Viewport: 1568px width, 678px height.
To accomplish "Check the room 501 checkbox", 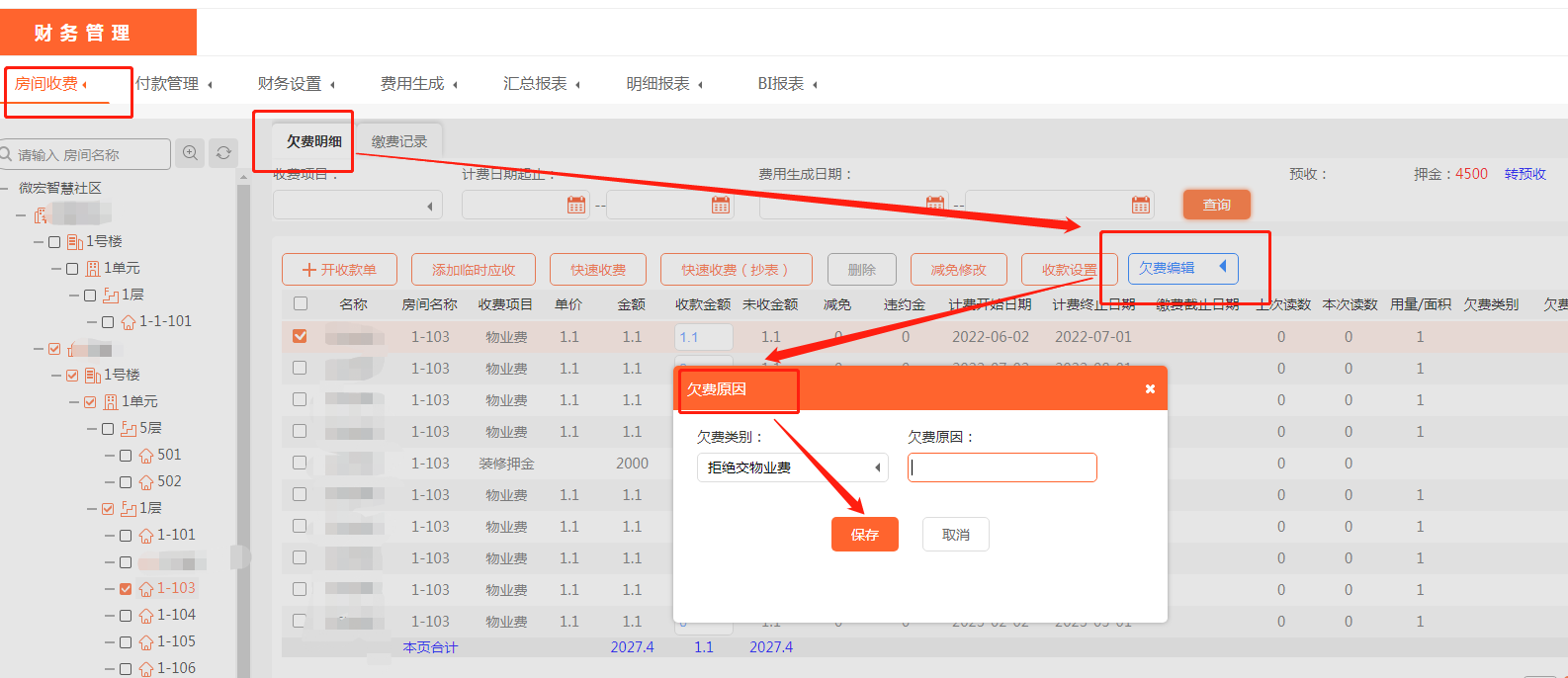I will [126, 456].
